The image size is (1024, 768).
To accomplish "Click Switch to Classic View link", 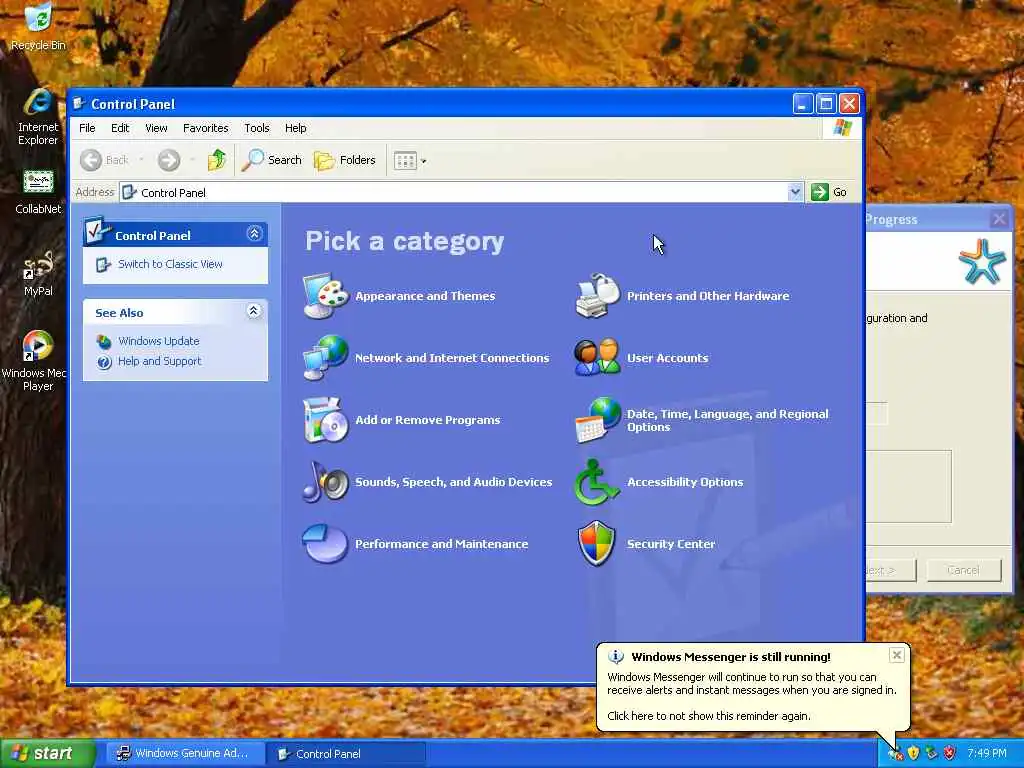I will click(170, 264).
